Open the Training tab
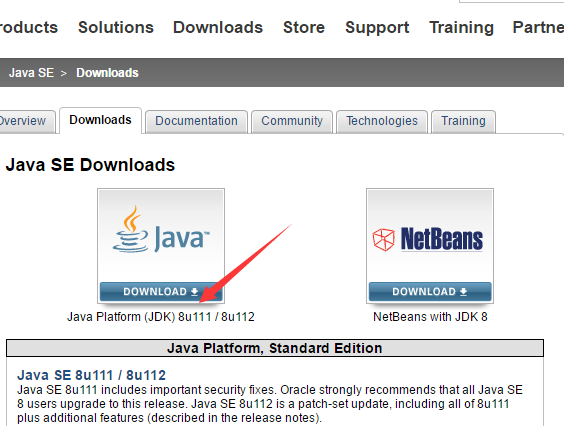564x426 pixels. click(x=463, y=121)
